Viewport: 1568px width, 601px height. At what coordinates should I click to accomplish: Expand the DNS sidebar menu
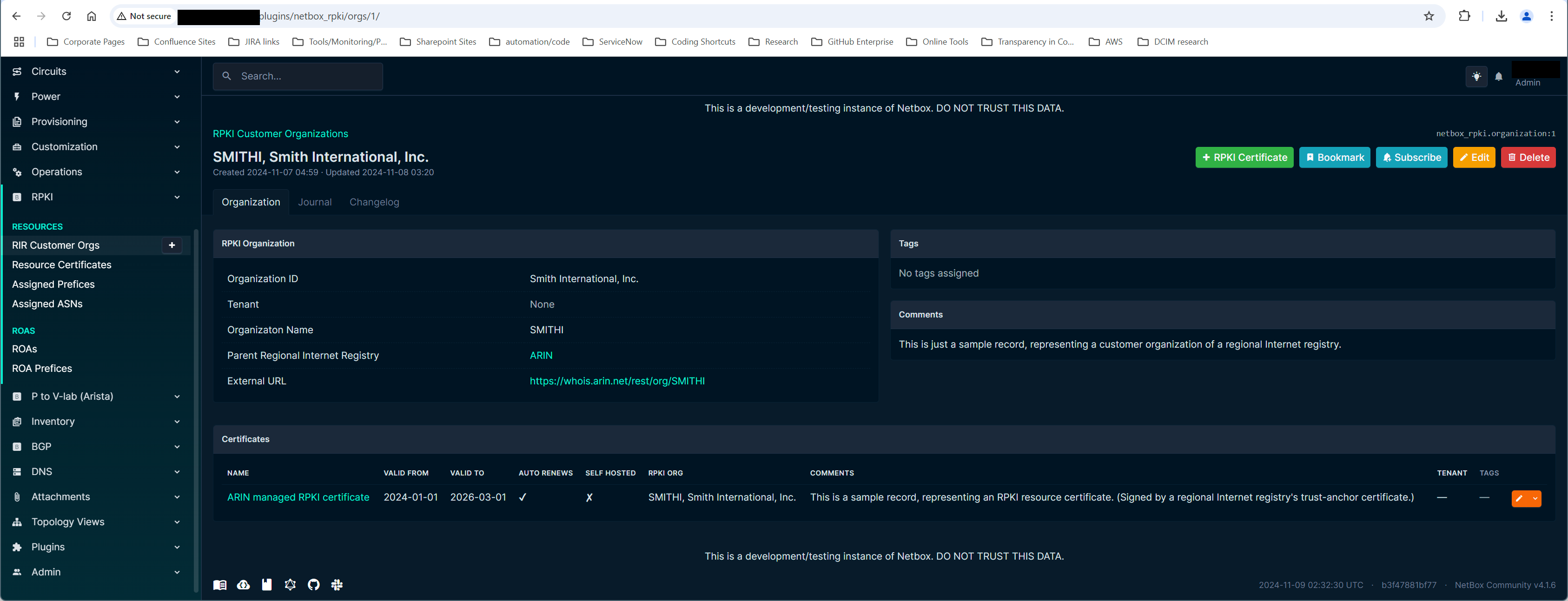tap(97, 472)
